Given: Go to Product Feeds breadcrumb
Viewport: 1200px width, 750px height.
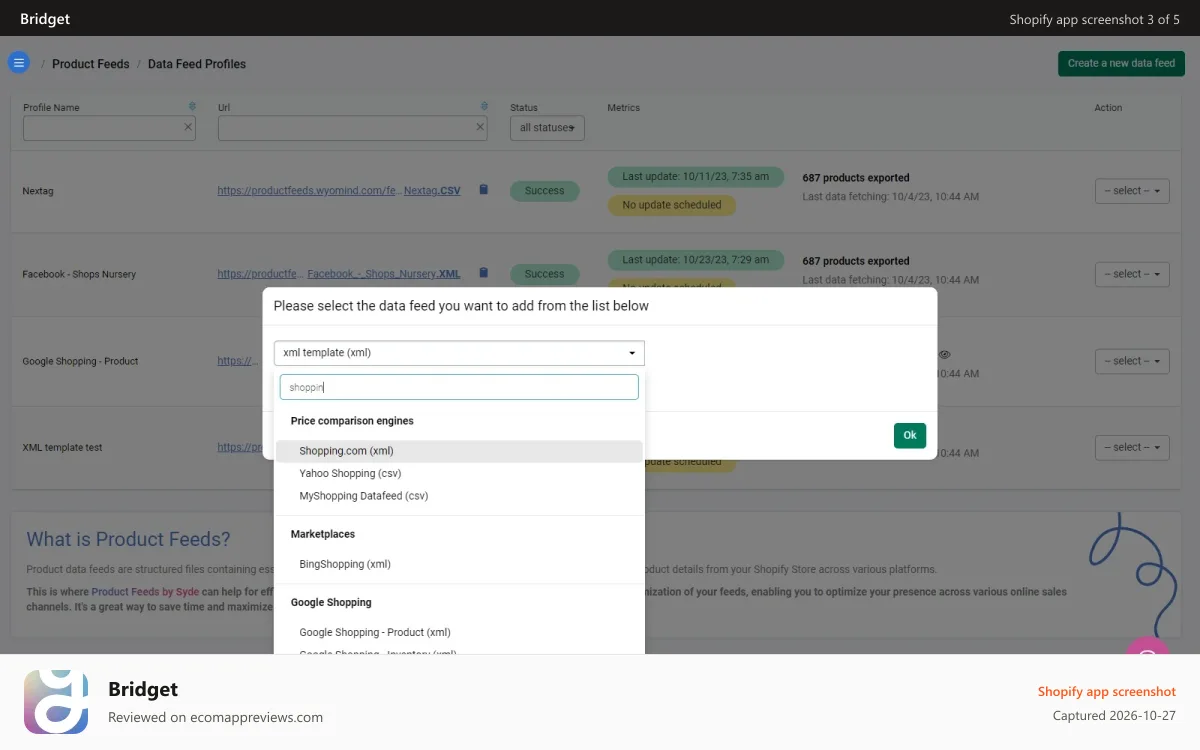Looking at the screenshot, I should 91,64.
